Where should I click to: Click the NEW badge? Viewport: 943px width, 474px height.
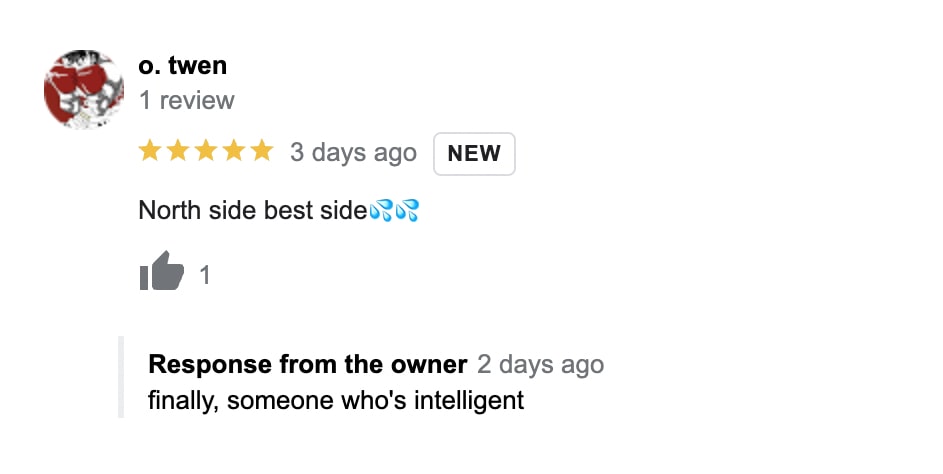point(474,153)
